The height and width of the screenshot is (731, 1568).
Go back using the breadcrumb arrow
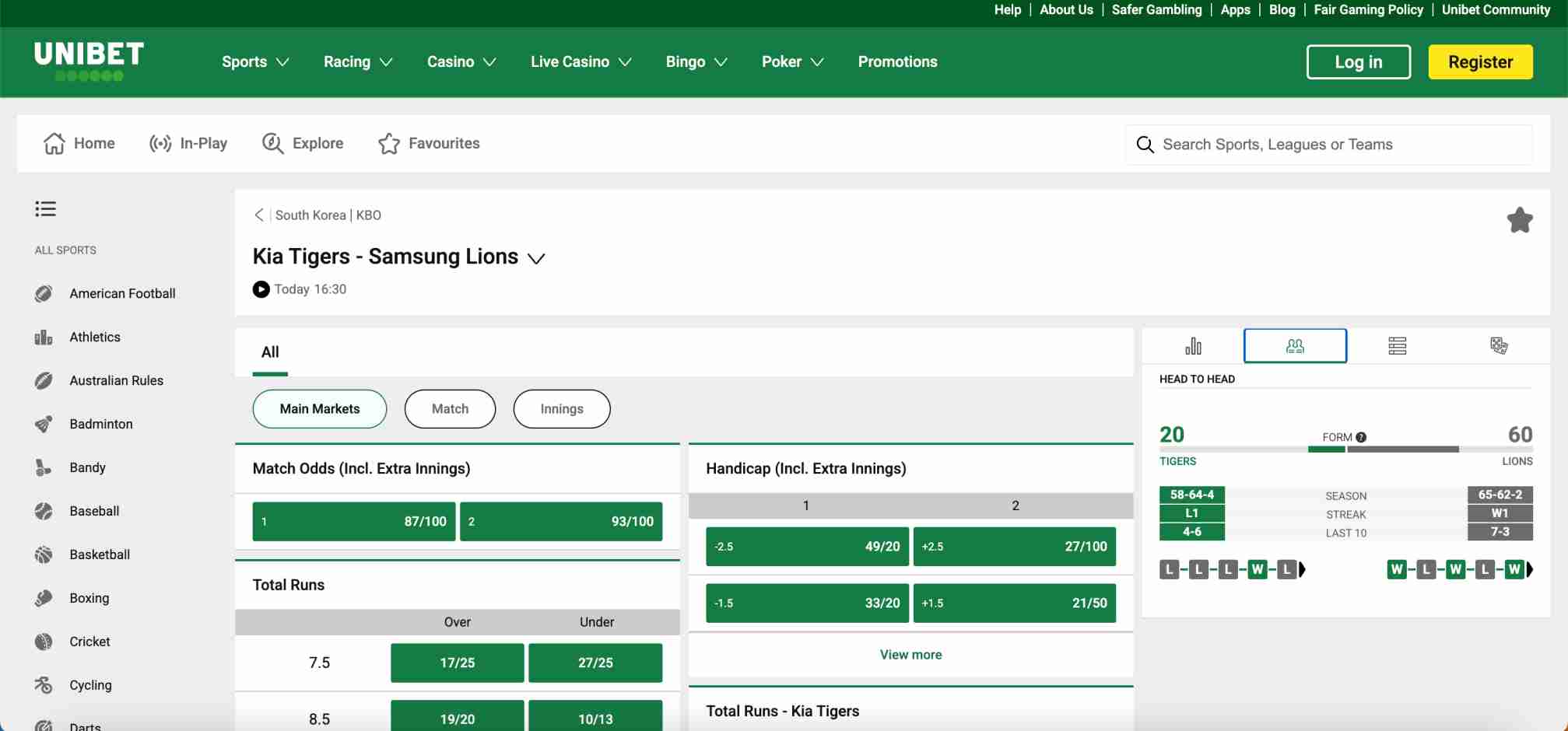[x=259, y=215]
